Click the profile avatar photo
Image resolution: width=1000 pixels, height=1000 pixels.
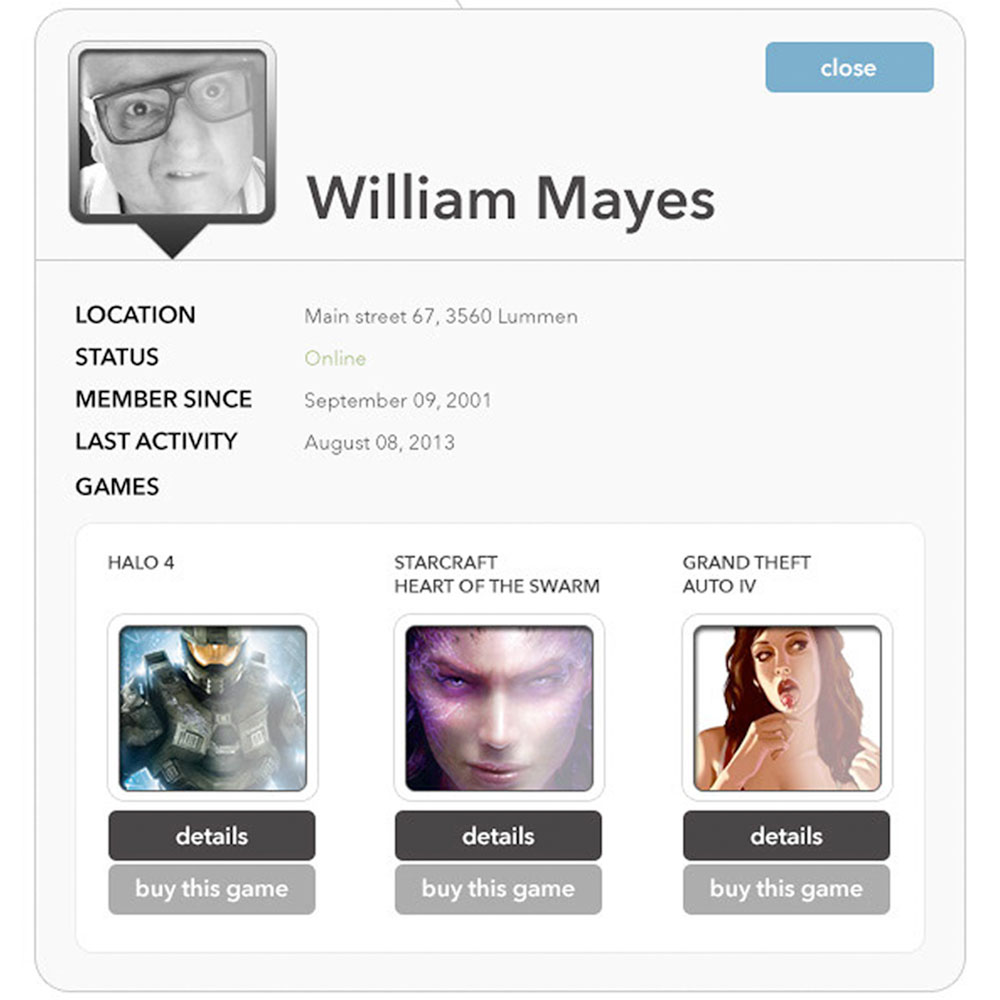pyautogui.click(x=172, y=132)
